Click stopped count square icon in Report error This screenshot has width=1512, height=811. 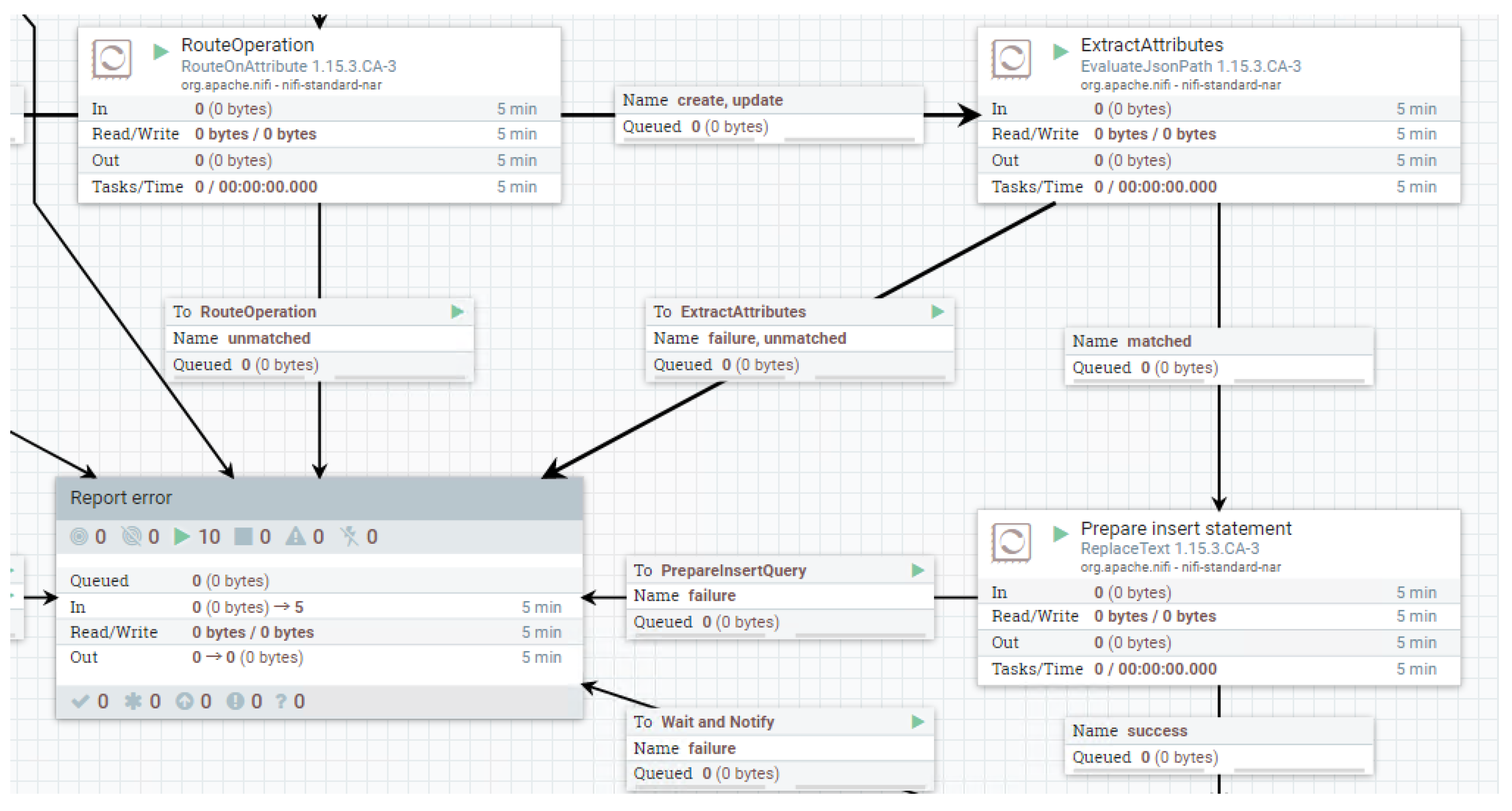(x=243, y=536)
